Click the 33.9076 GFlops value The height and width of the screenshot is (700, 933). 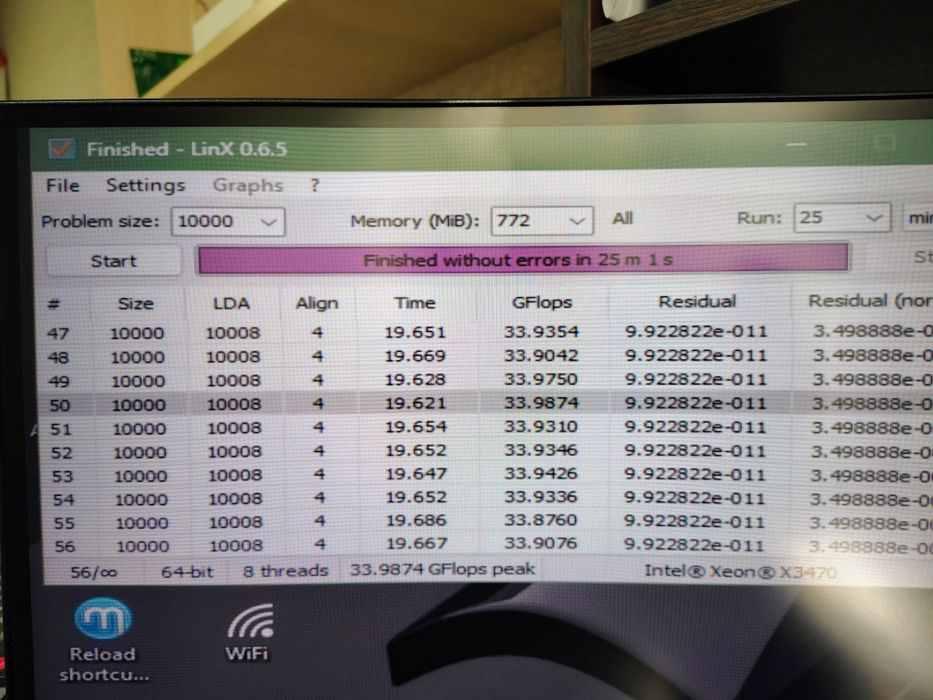click(x=541, y=543)
